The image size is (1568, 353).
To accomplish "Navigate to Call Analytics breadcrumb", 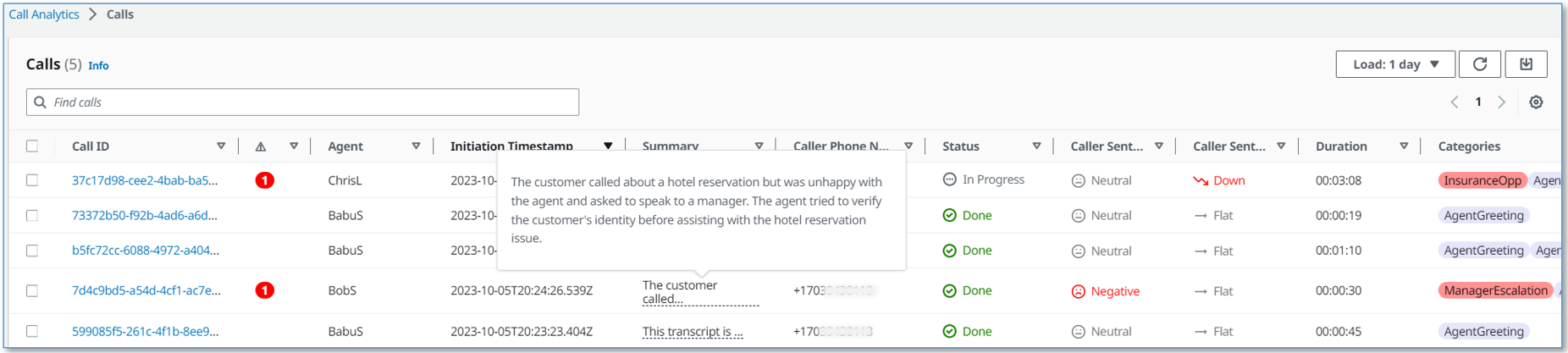I will click(x=44, y=14).
